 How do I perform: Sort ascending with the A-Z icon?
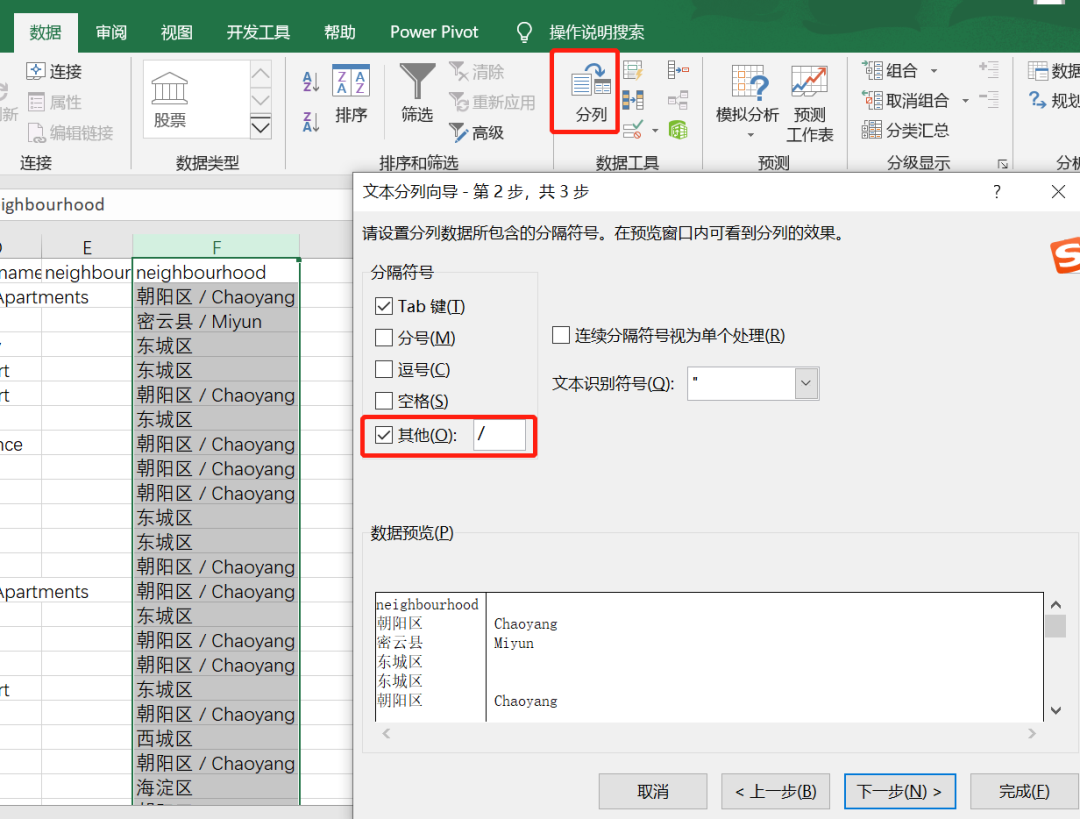pos(311,82)
